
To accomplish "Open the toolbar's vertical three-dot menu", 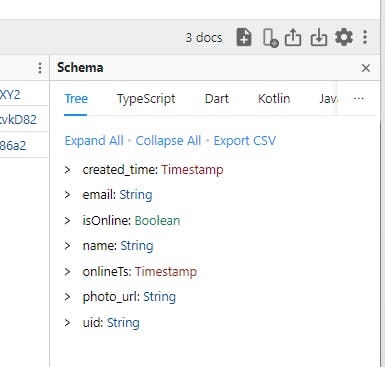I will click(x=365, y=37).
